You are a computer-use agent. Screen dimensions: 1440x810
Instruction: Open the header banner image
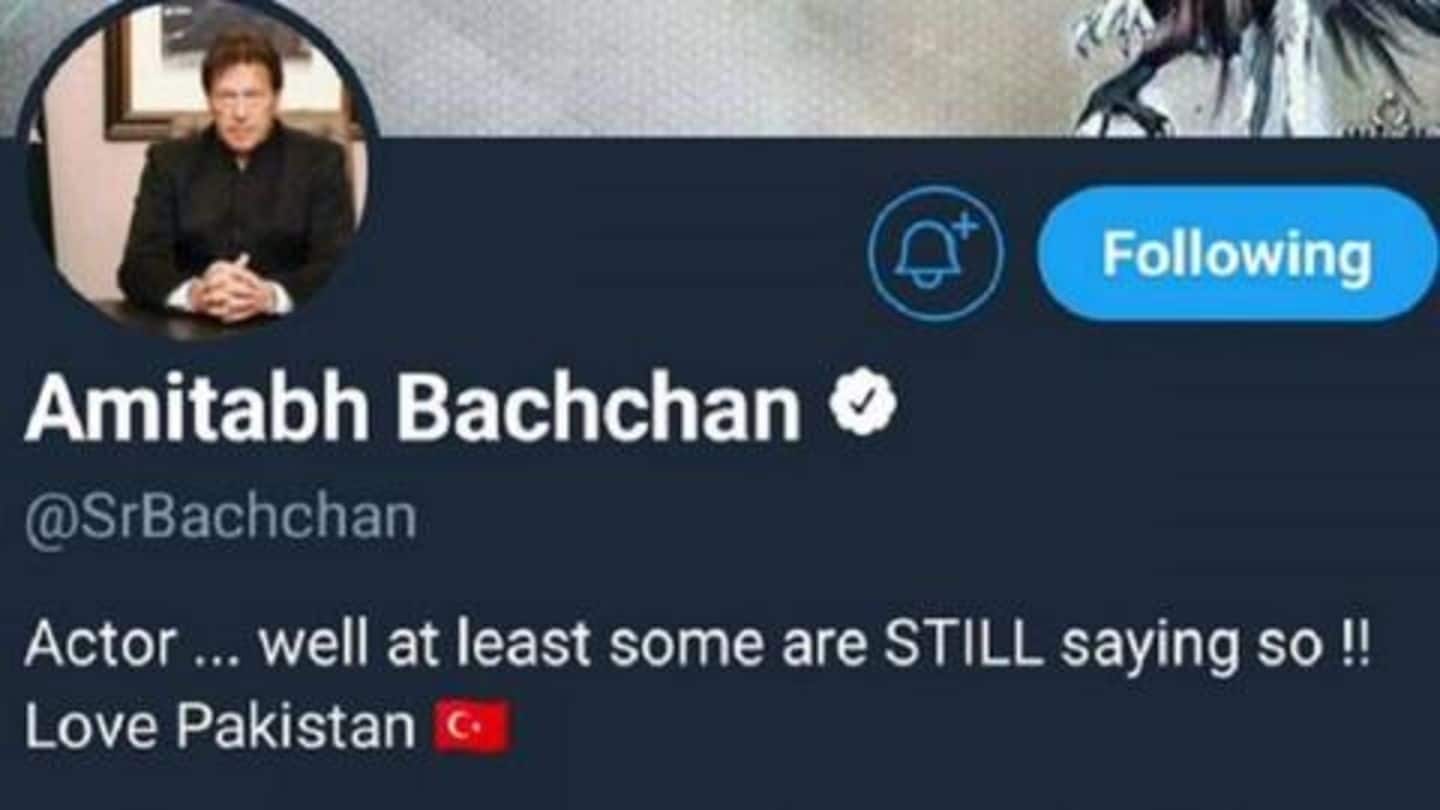coord(720,67)
